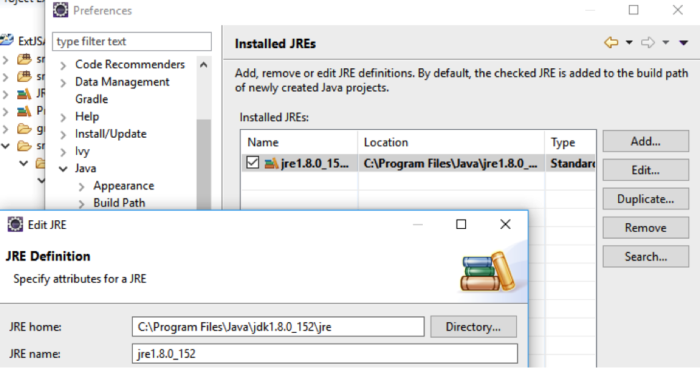Select Code Recommenders preference page
This screenshot has height=368, width=700.
130,64
